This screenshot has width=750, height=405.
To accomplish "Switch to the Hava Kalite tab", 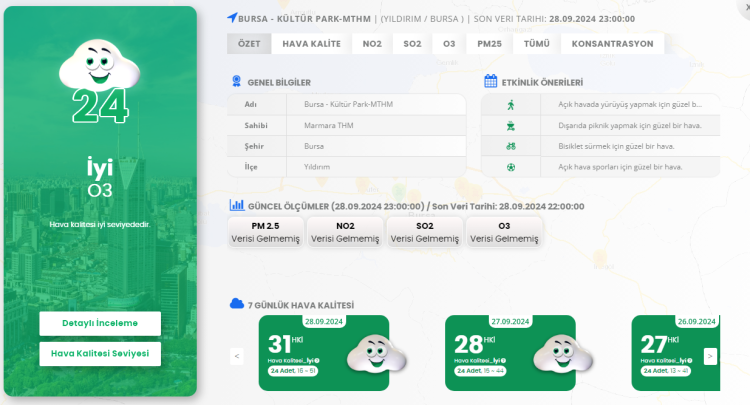I will coord(311,44).
